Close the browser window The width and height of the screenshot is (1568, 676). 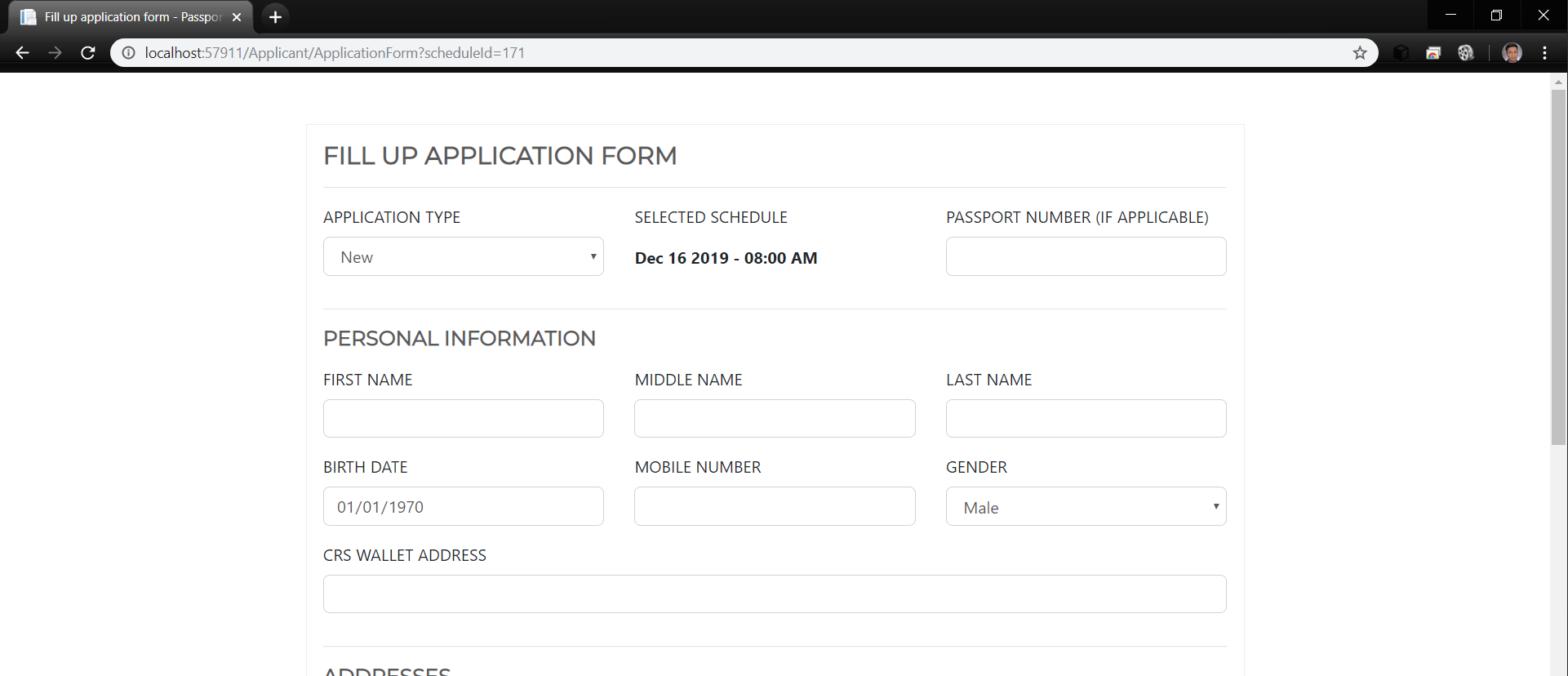(x=1543, y=16)
